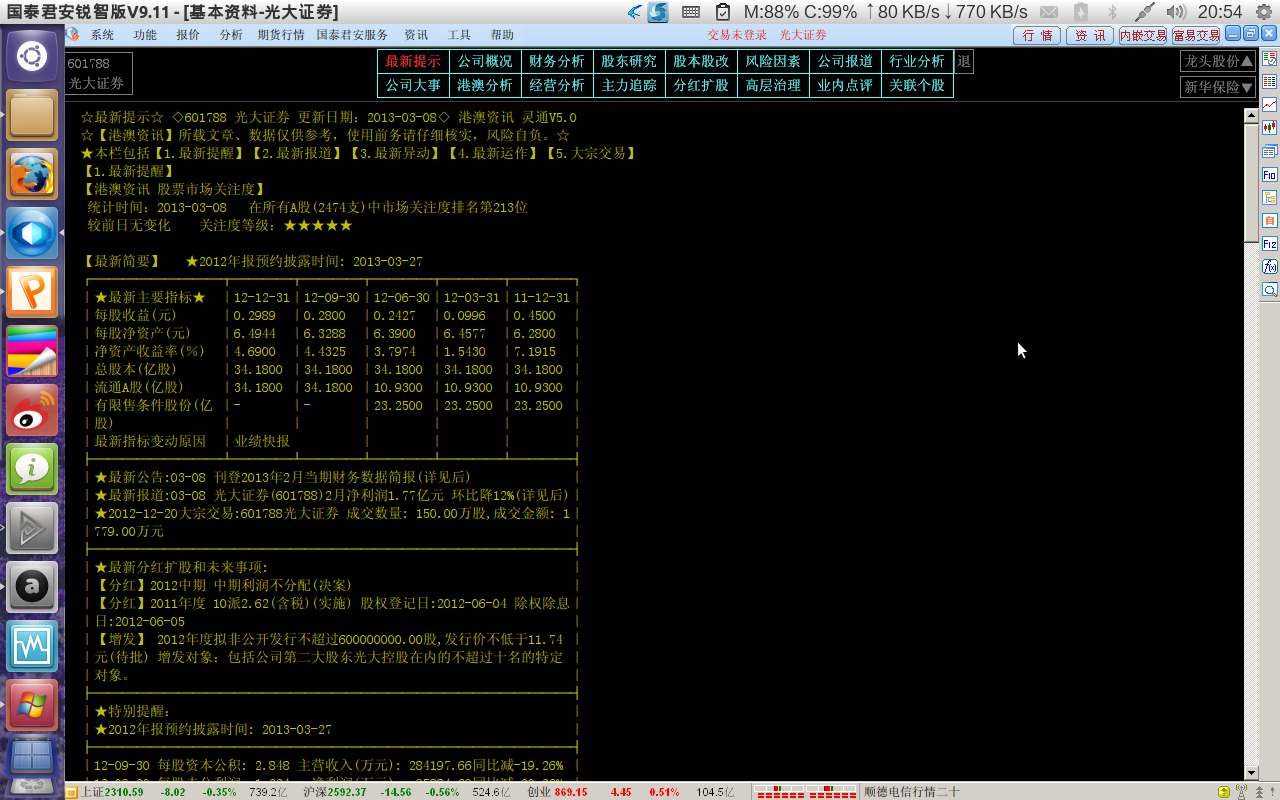Switch to the 股东研究 tab

tap(629, 62)
